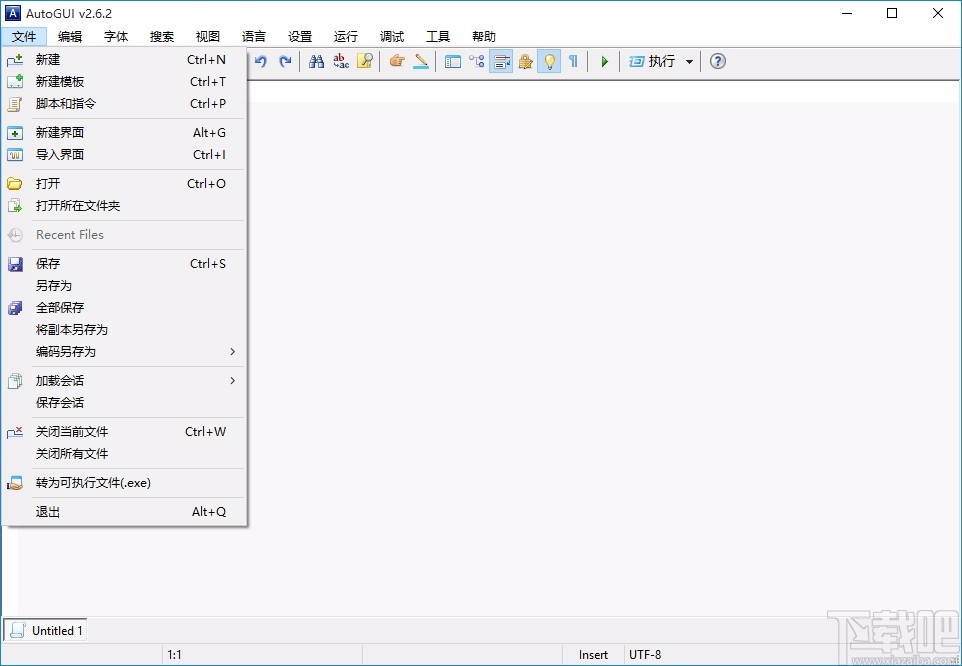Toggle the light bulb highlight icon
The width and height of the screenshot is (962, 666).
(x=549, y=61)
